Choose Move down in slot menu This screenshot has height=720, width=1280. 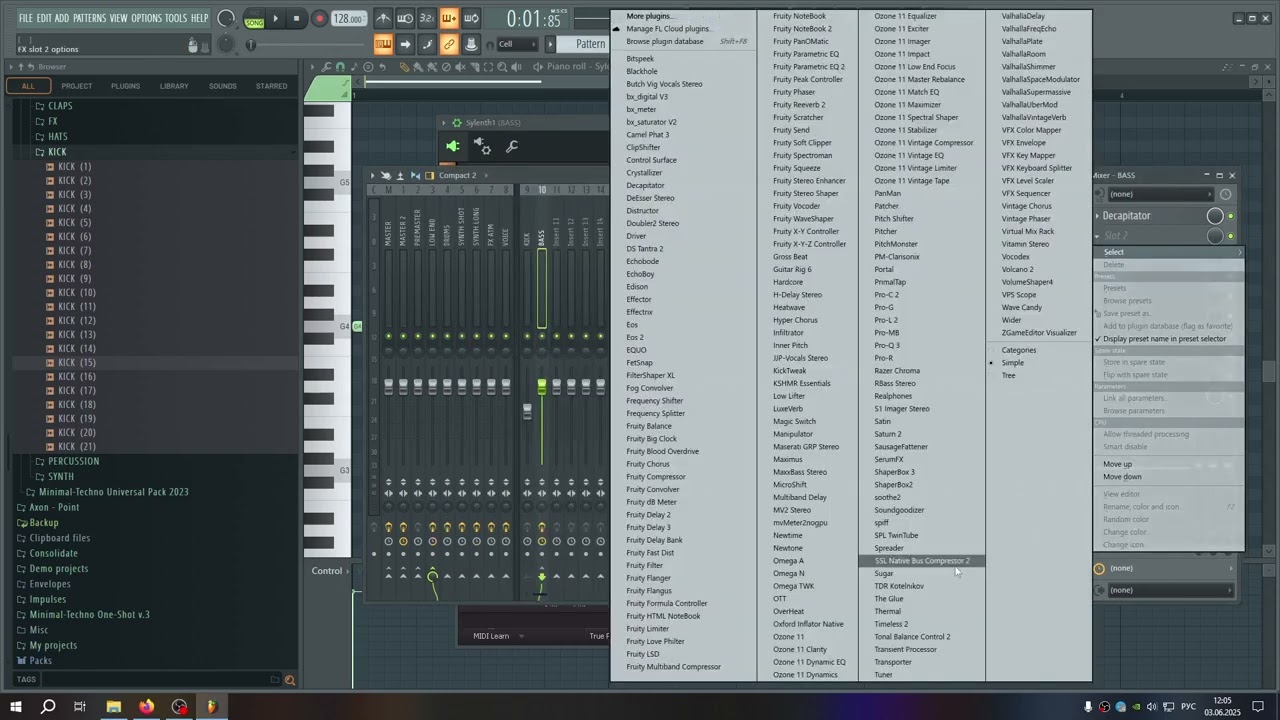pos(1122,477)
